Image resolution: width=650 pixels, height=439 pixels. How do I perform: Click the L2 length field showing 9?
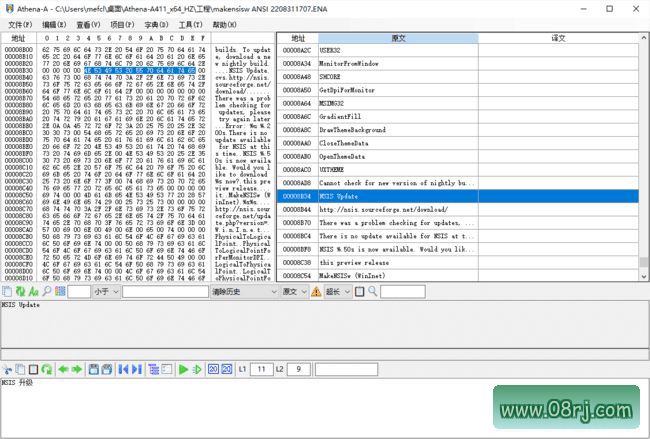tap(298, 369)
